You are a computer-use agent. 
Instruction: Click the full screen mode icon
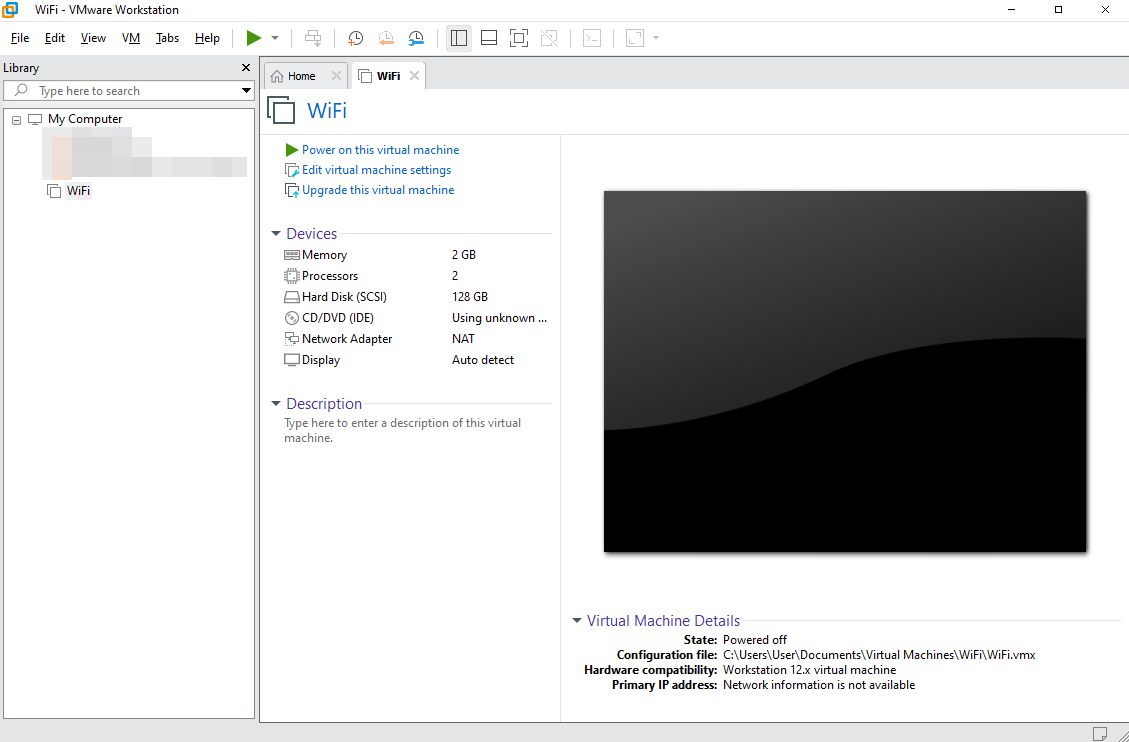coord(519,38)
